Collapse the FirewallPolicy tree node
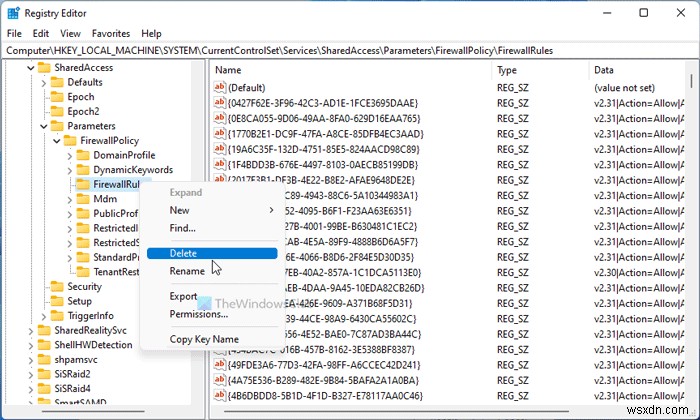 point(56,141)
